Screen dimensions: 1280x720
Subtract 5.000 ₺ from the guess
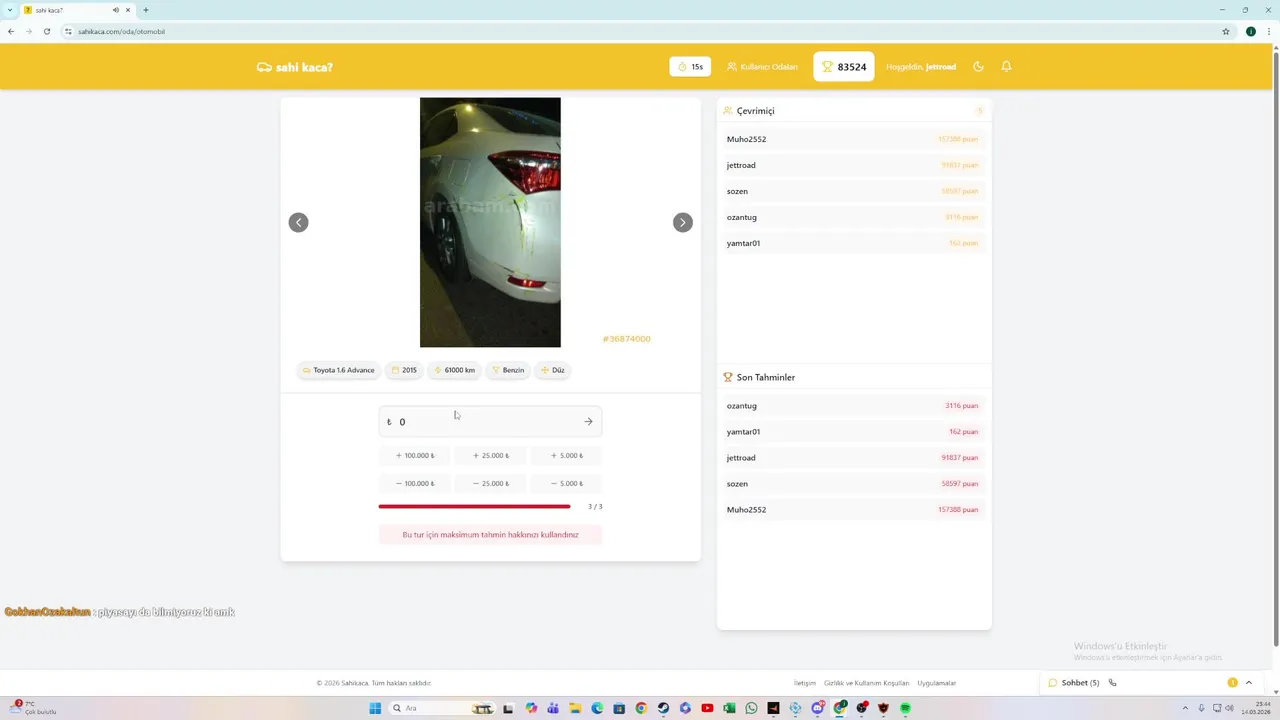tap(566, 484)
